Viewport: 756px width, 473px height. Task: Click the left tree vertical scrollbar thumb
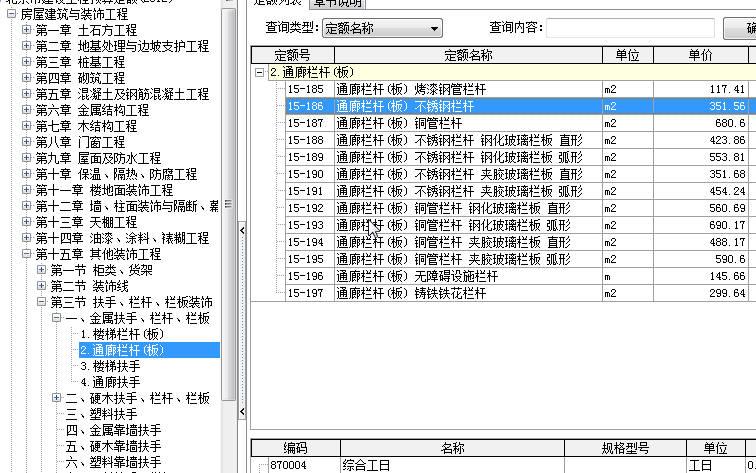[229, 204]
